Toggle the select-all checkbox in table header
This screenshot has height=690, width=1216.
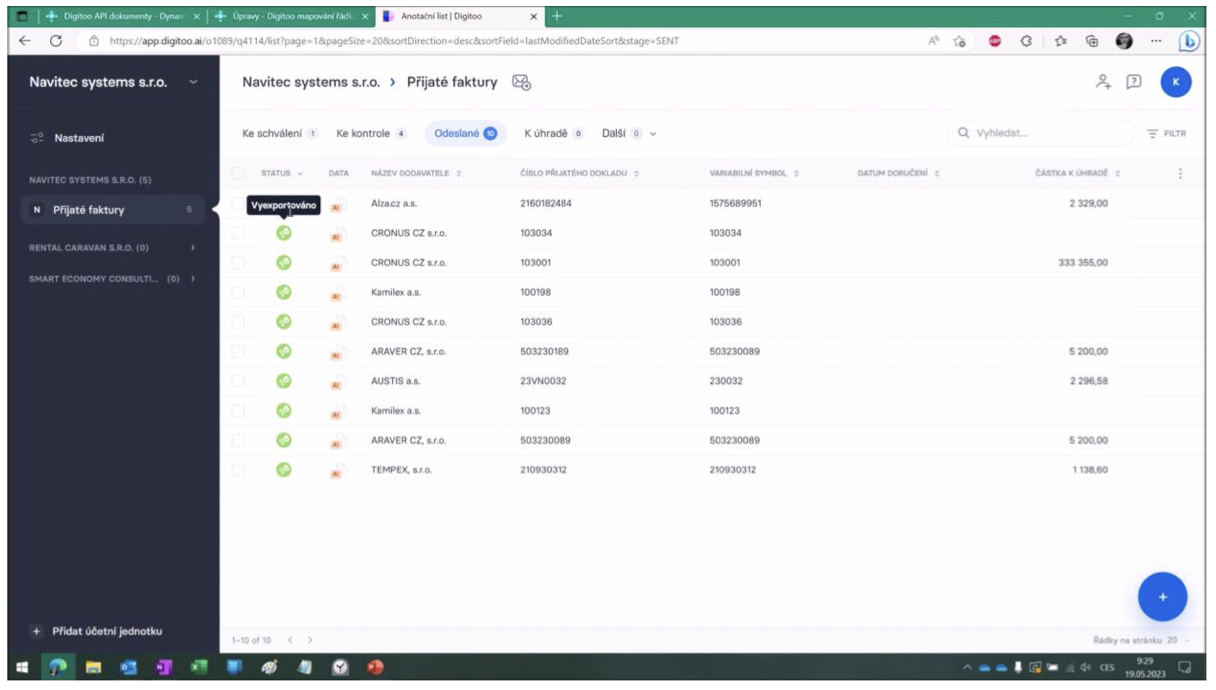click(238, 173)
